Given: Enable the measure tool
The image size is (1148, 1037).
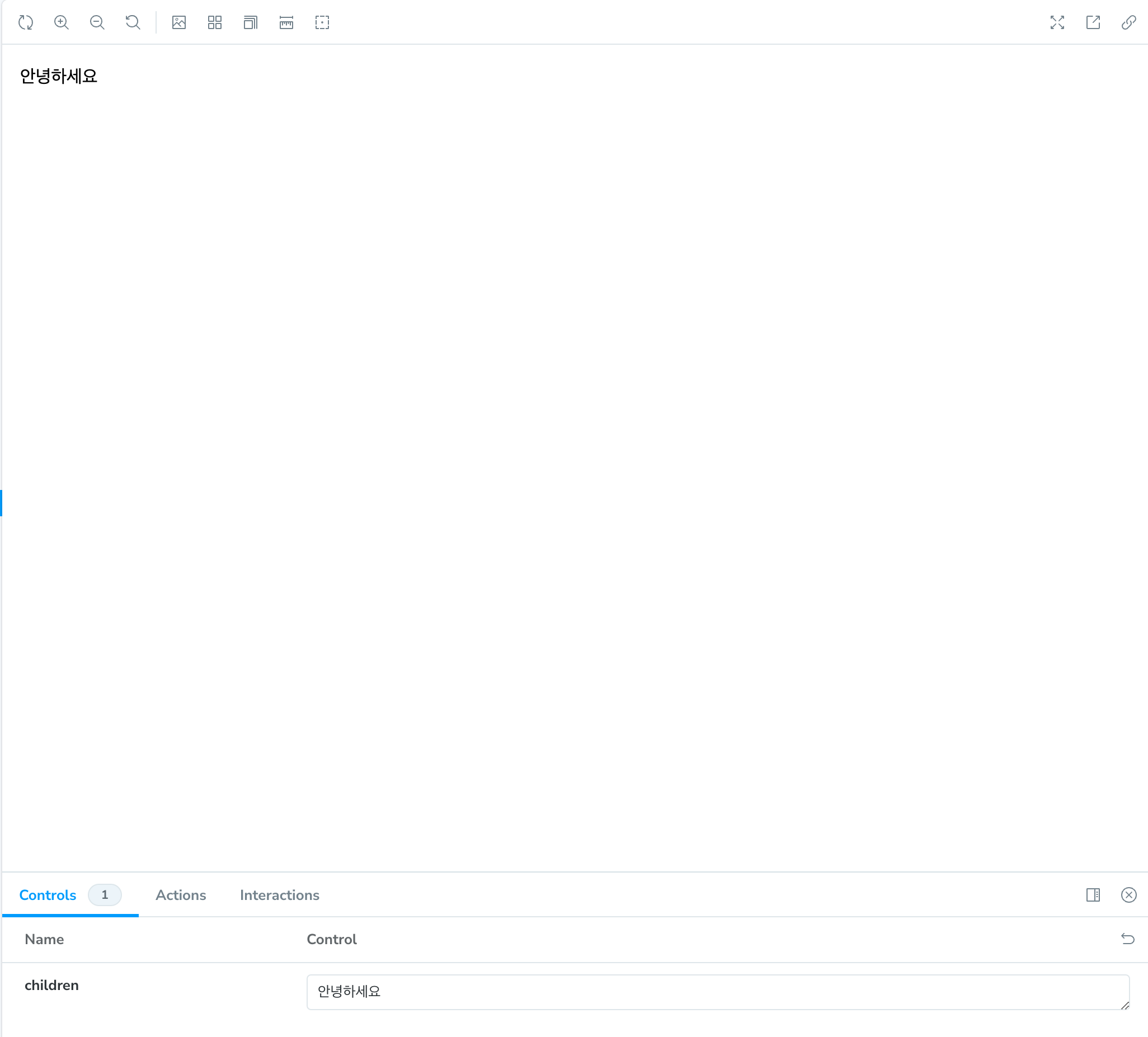Looking at the screenshot, I should (x=286, y=23).
